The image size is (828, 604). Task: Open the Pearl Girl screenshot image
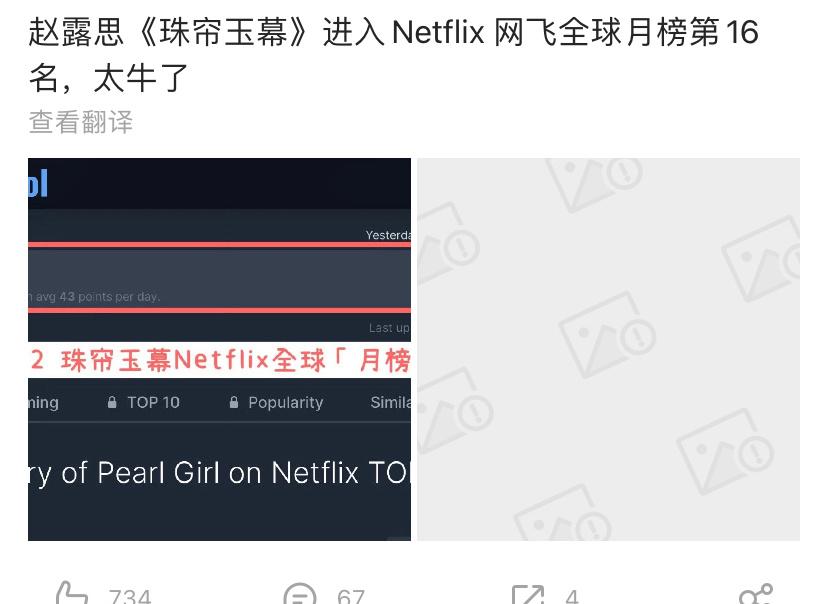(x=219, y=349)
